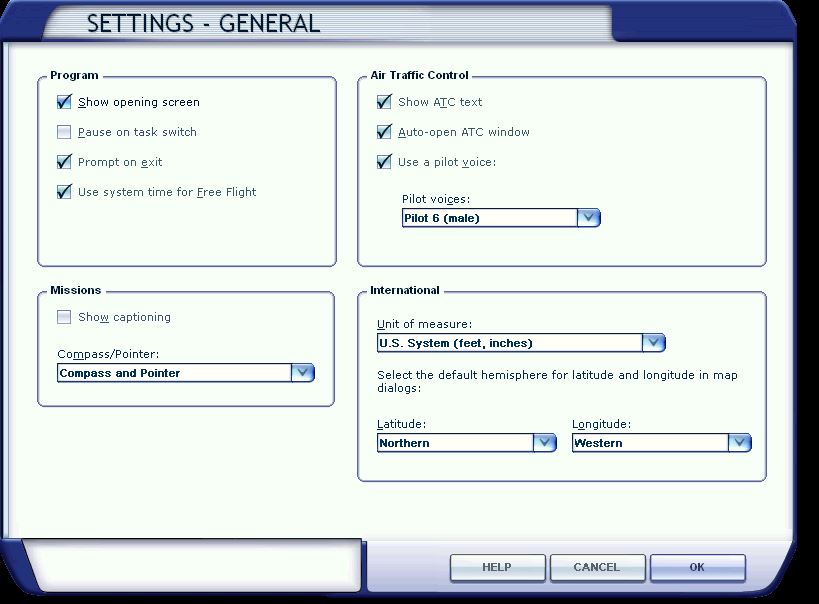Click the International group heading
Viewport: 819px width, 604px height.
pos(405,291)
